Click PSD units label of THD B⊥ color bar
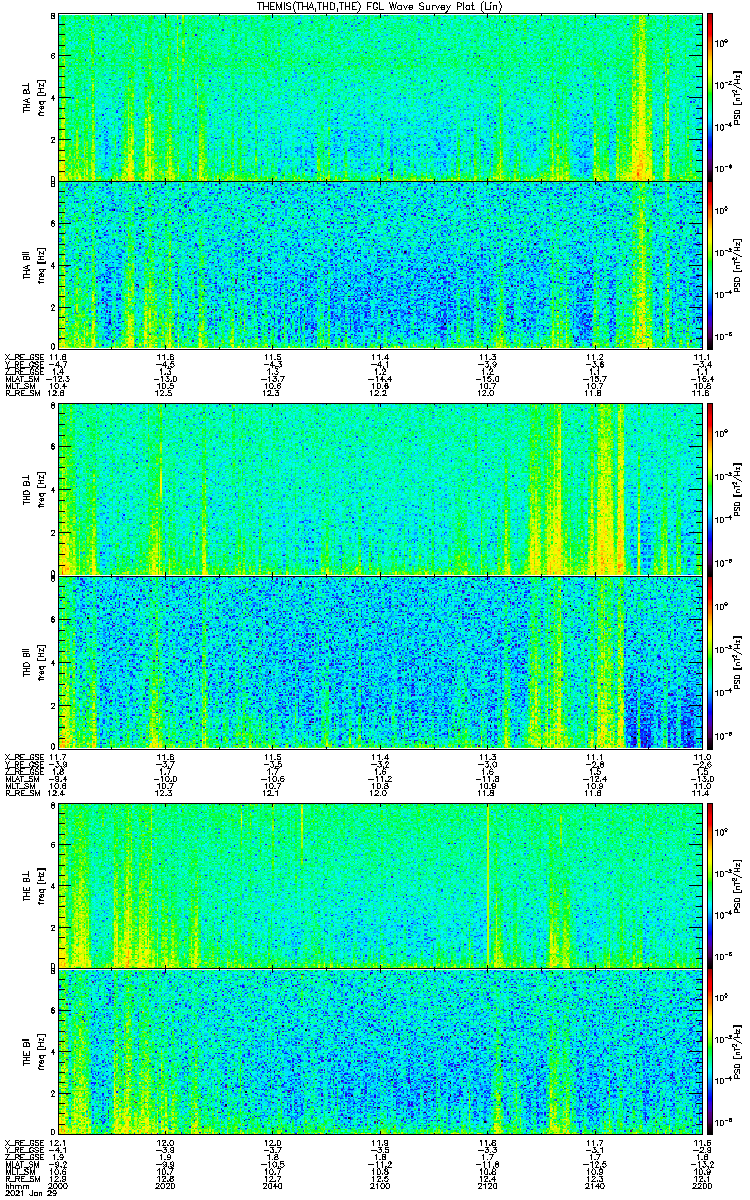Viewport: 750px width, 1200px height. pyautogui.click(x=737, y=490)
